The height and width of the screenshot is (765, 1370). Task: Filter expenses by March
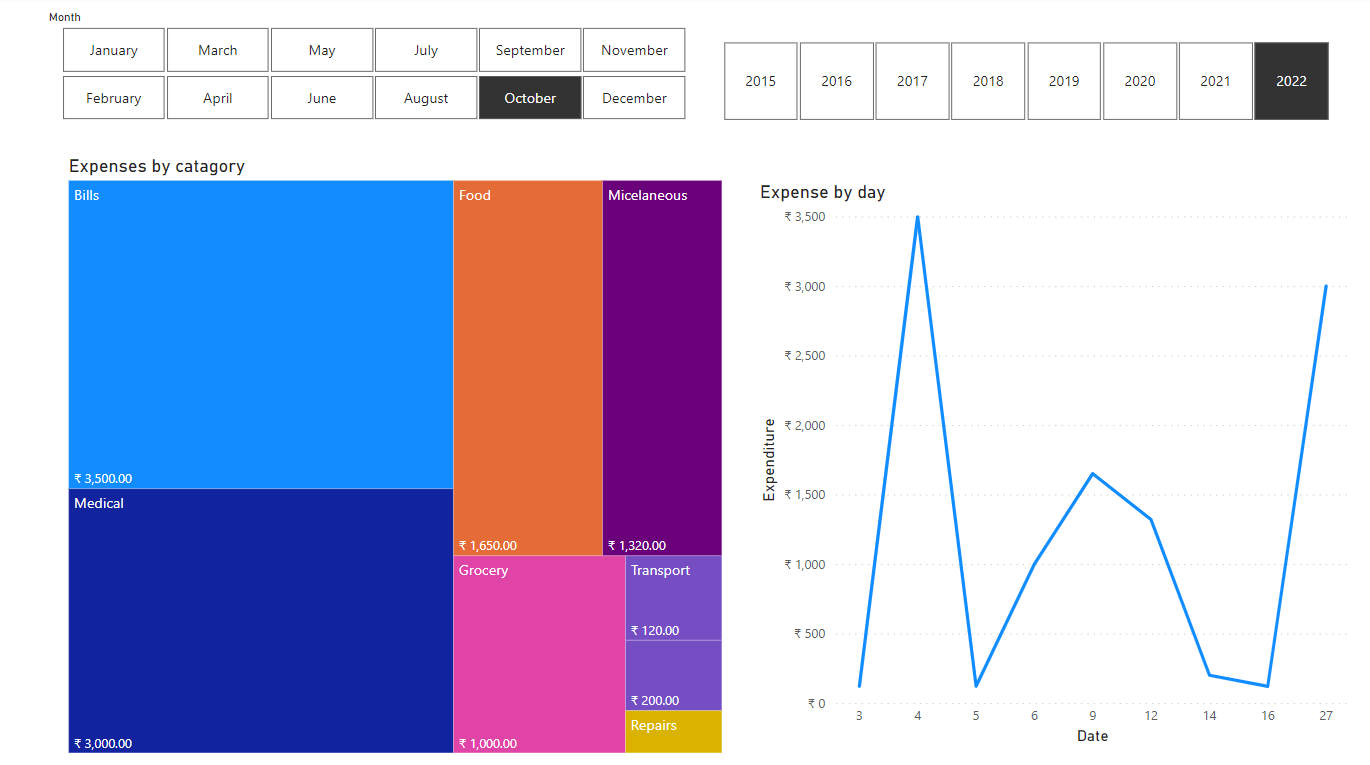(x=217, y=49)
